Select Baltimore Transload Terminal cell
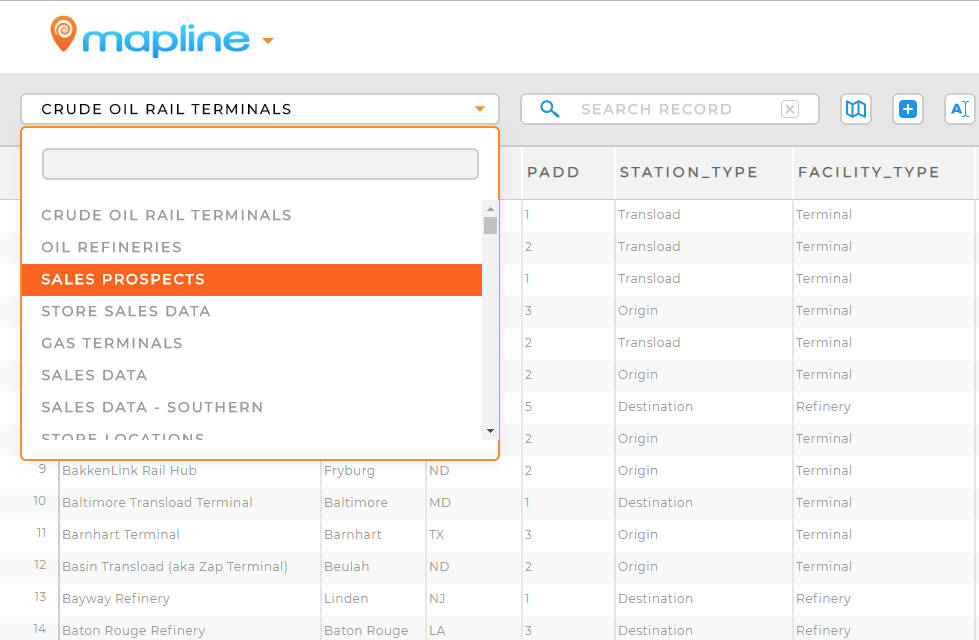The image size is (979, 640). pos(190,503)
